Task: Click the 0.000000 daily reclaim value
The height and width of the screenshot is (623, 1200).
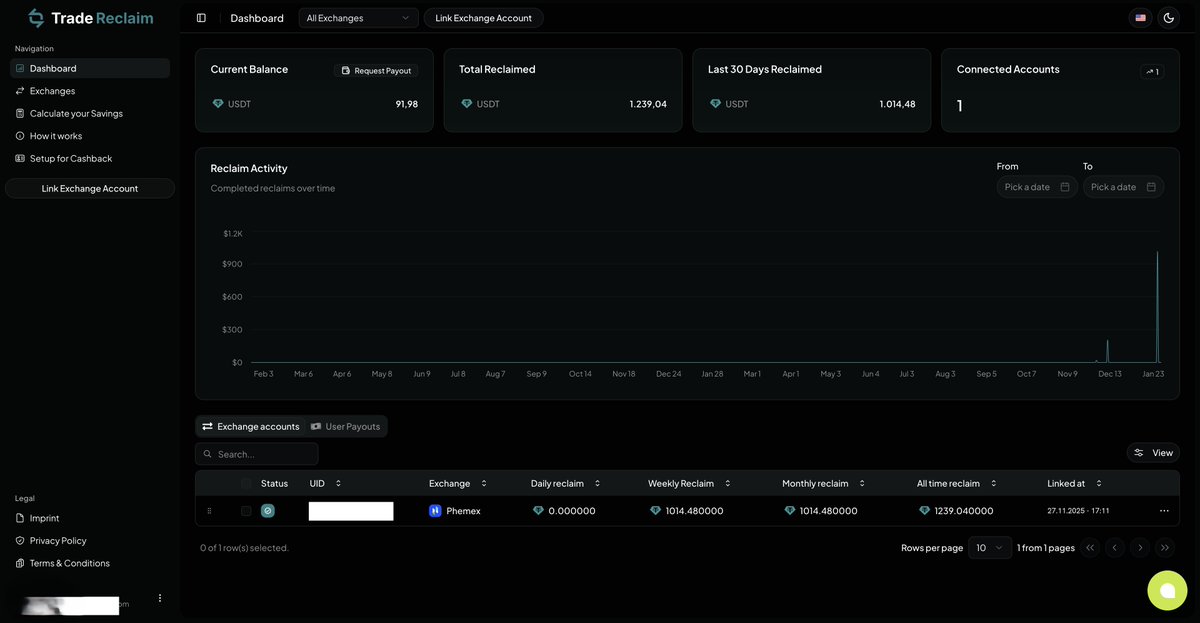Action: click(x=572, y=511)
